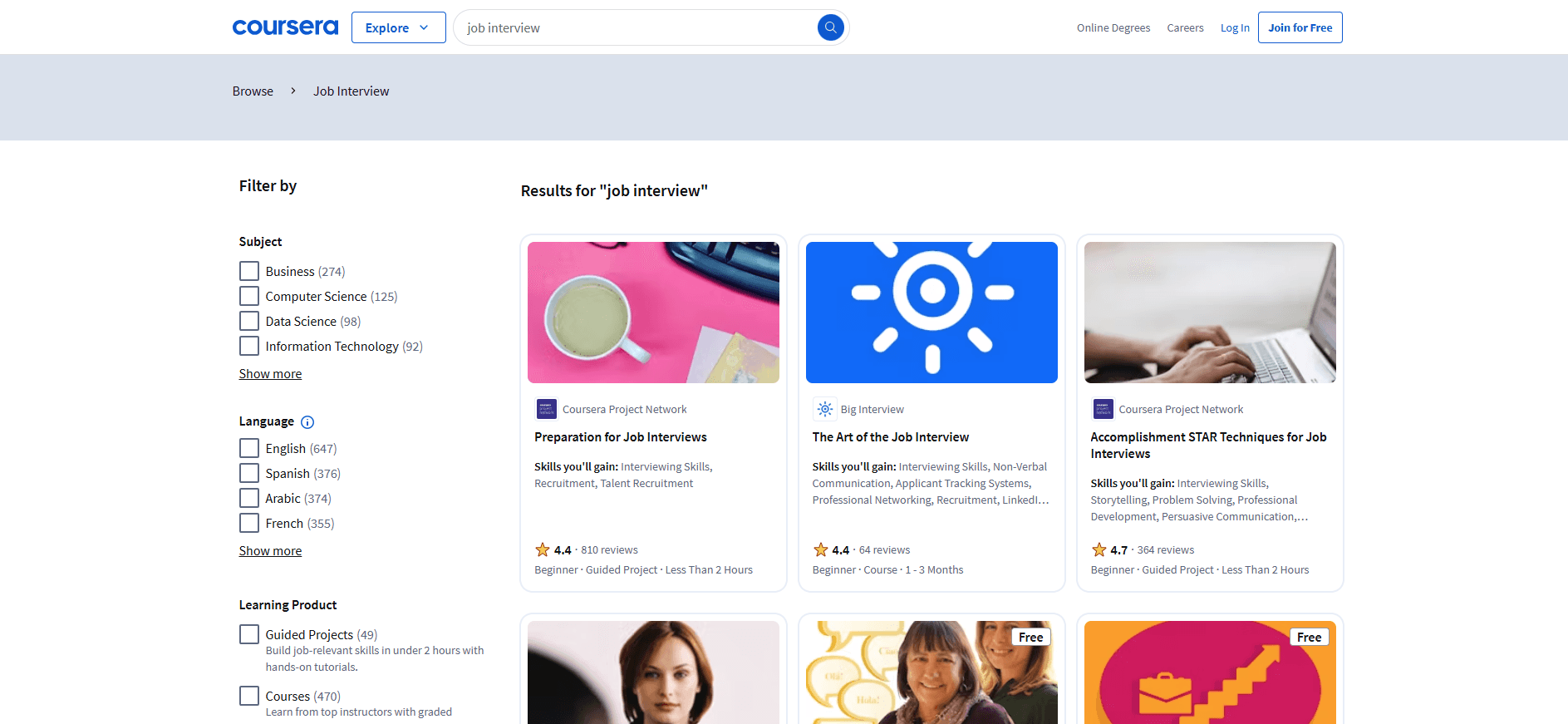
Task: Click the blue search magnifier button
Action: point(830,27)
